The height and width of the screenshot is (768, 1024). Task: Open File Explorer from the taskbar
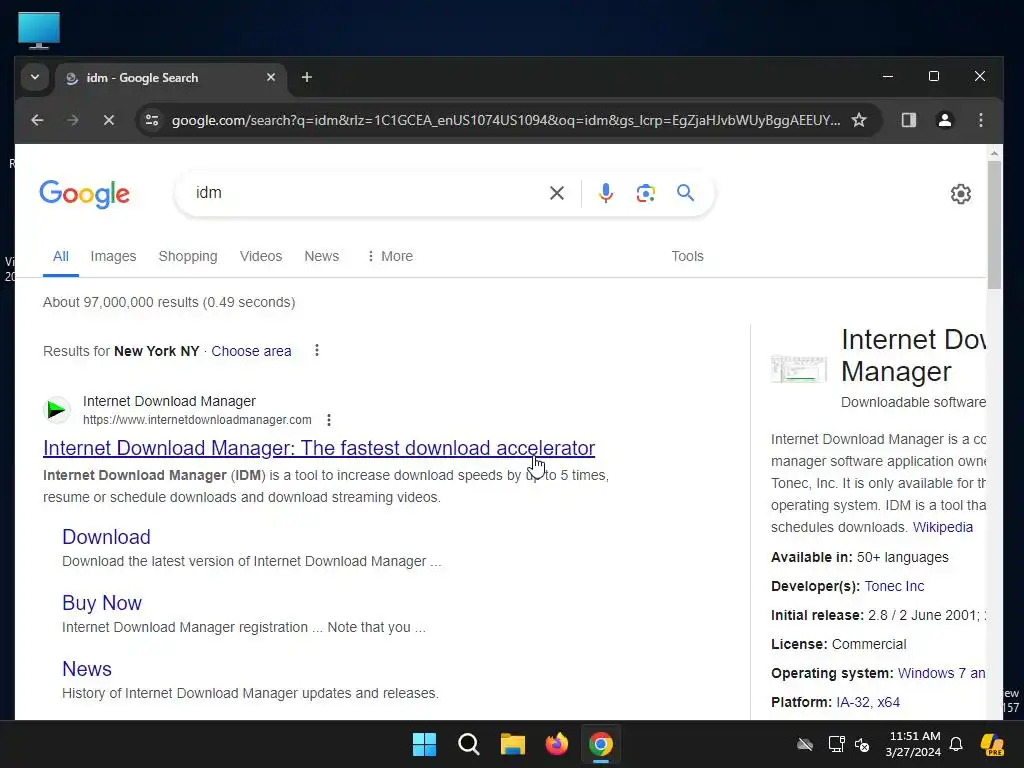tap(513, 744)
